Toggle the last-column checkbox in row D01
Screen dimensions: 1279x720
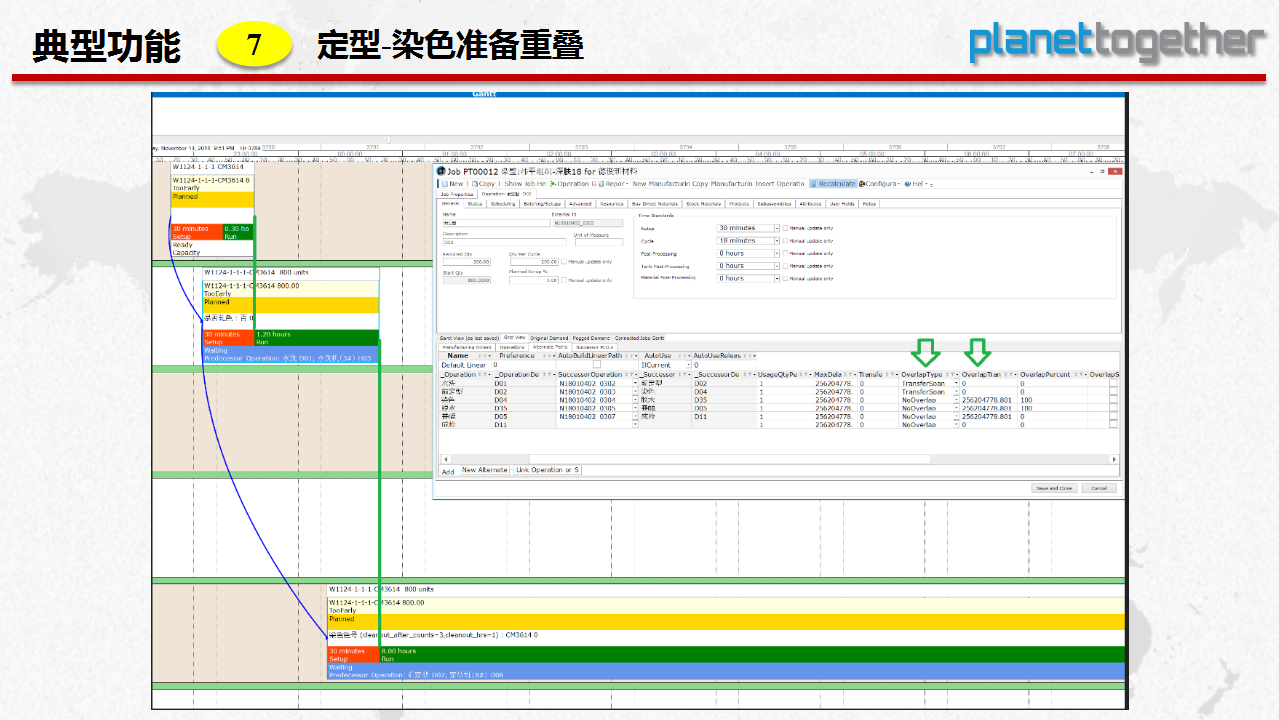[1113, 383]
